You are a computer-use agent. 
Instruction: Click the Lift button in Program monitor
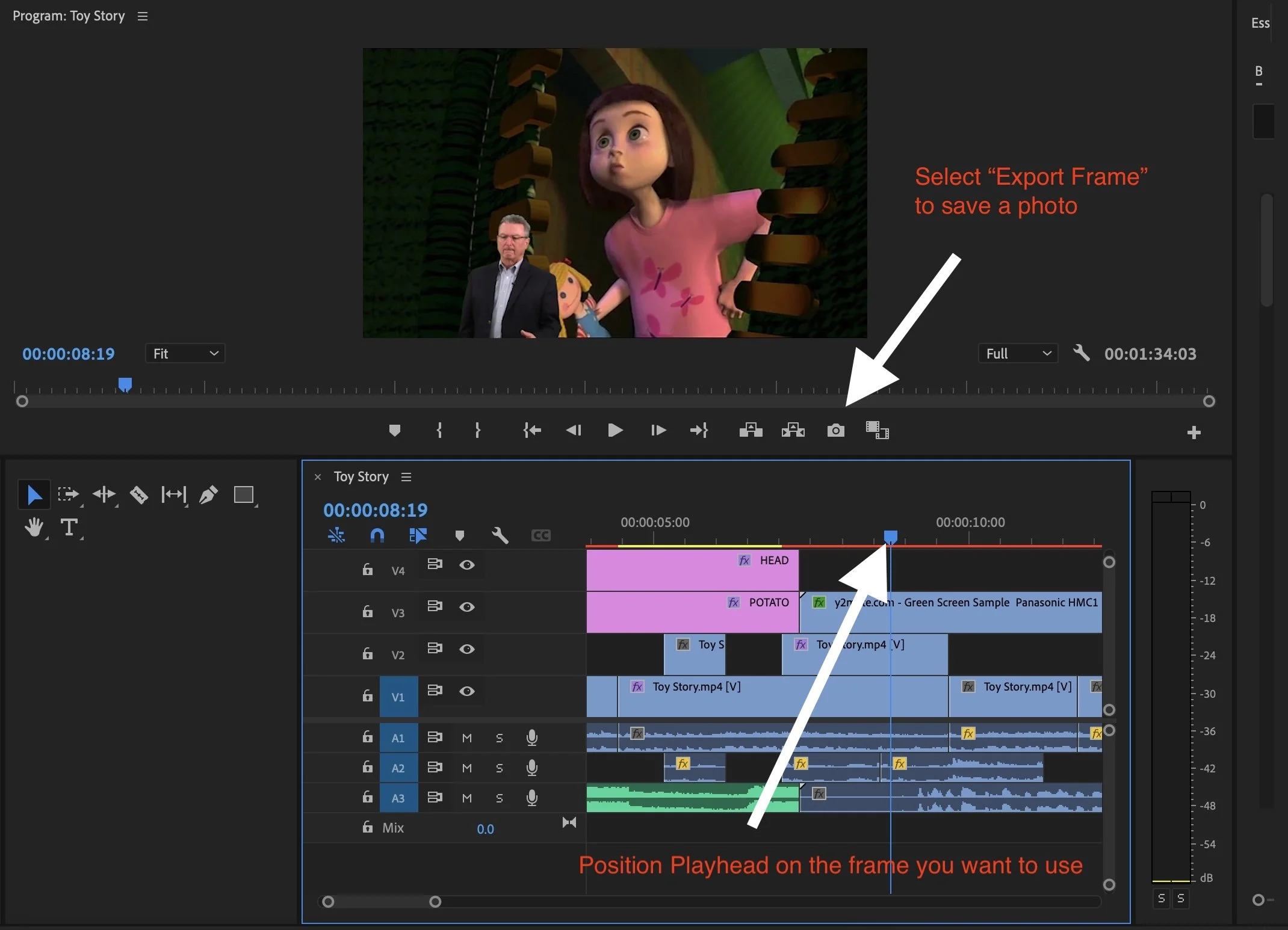tap(751, 431)
